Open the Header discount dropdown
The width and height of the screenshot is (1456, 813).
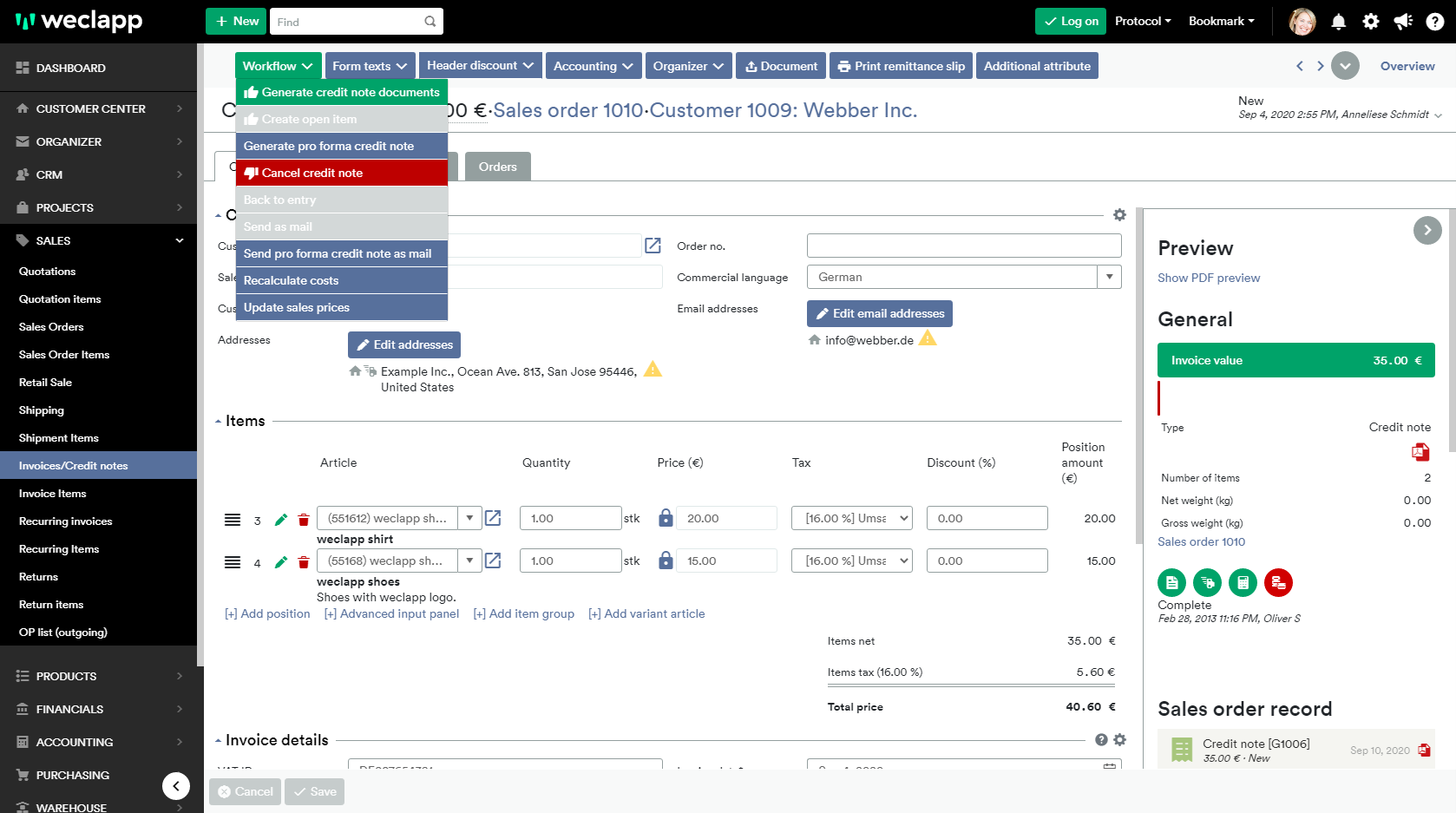tap(480, 65)
